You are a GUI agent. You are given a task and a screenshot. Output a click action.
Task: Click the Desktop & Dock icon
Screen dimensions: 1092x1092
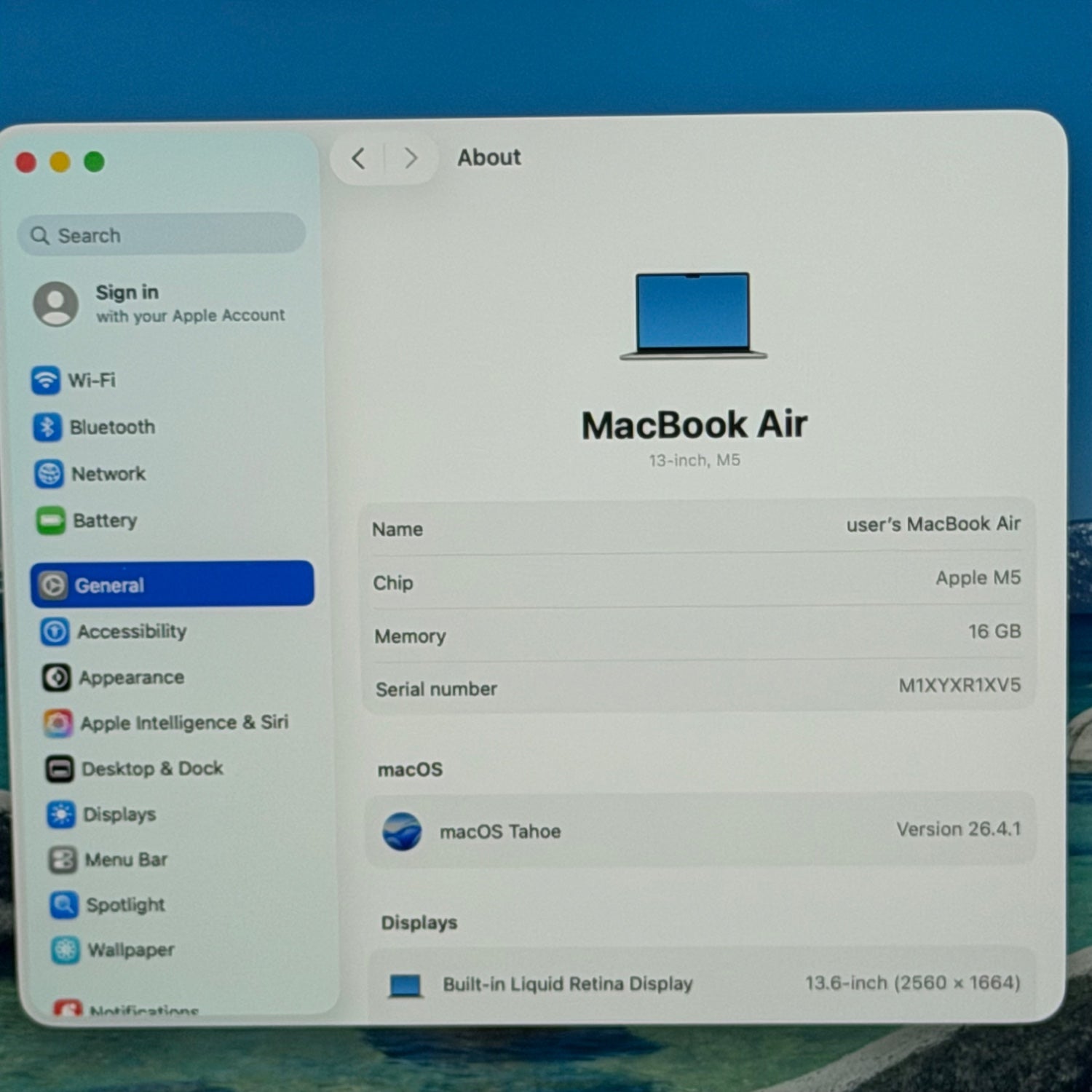tap(60, 769)
